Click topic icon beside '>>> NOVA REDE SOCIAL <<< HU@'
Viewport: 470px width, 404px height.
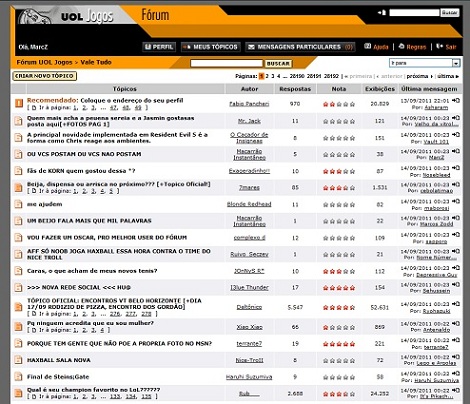(18, 287)
